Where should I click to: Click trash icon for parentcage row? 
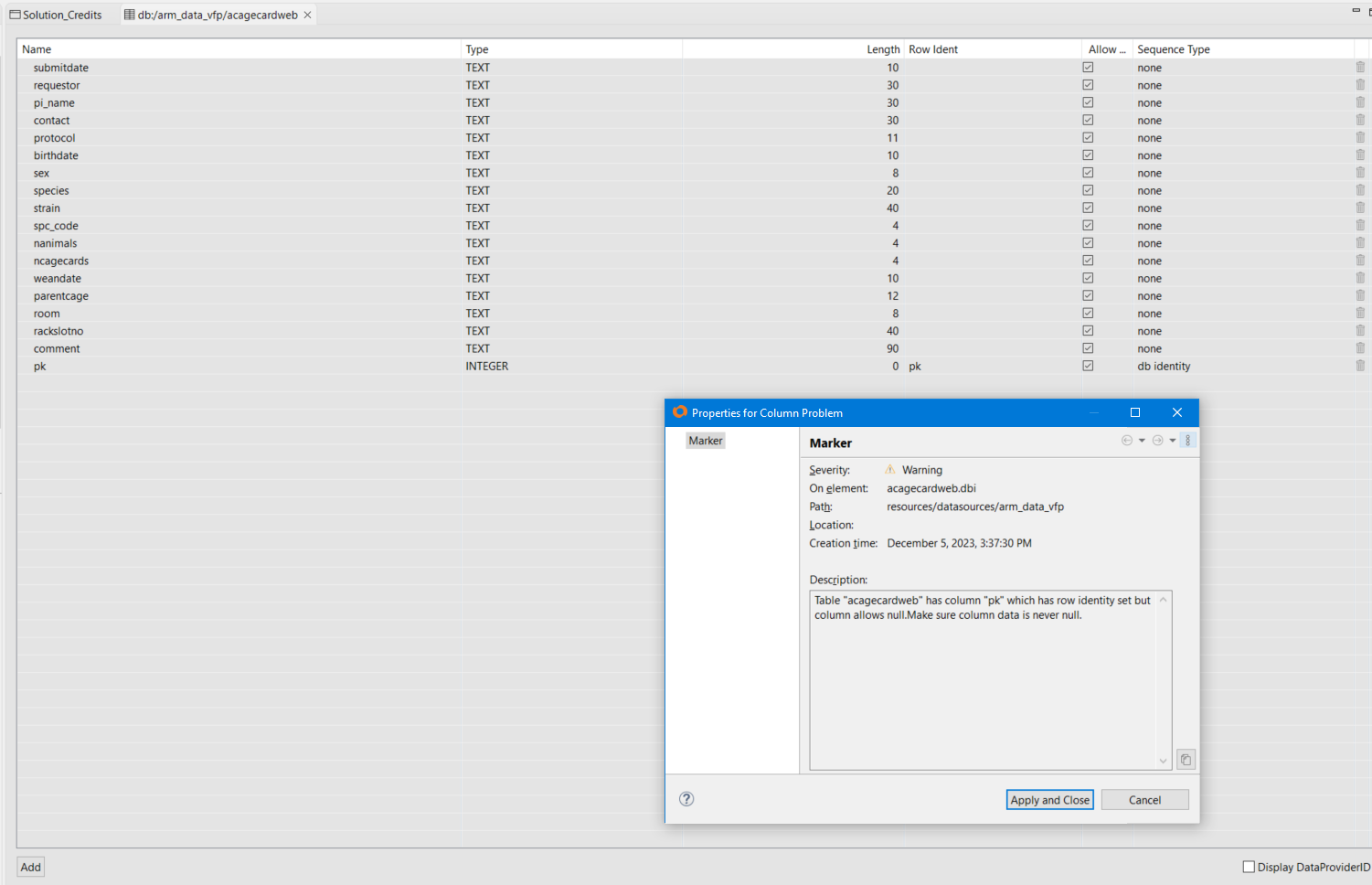[1360, 295]
